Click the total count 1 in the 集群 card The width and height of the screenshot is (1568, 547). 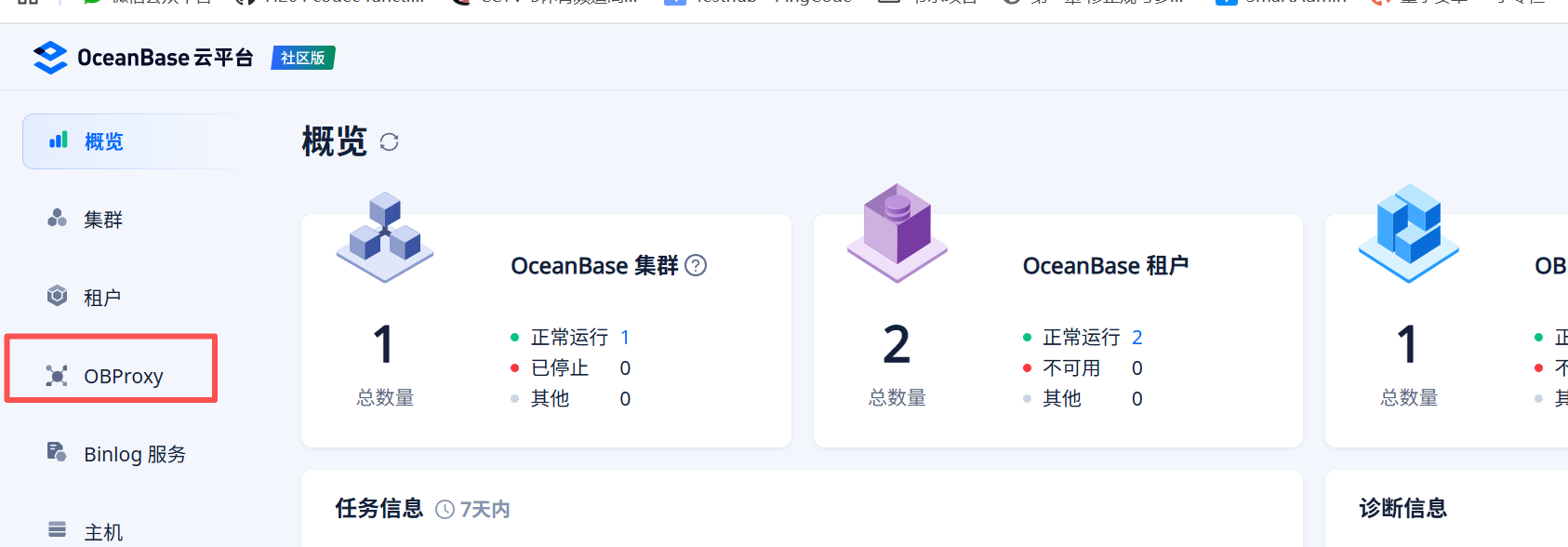coord(384,344)
